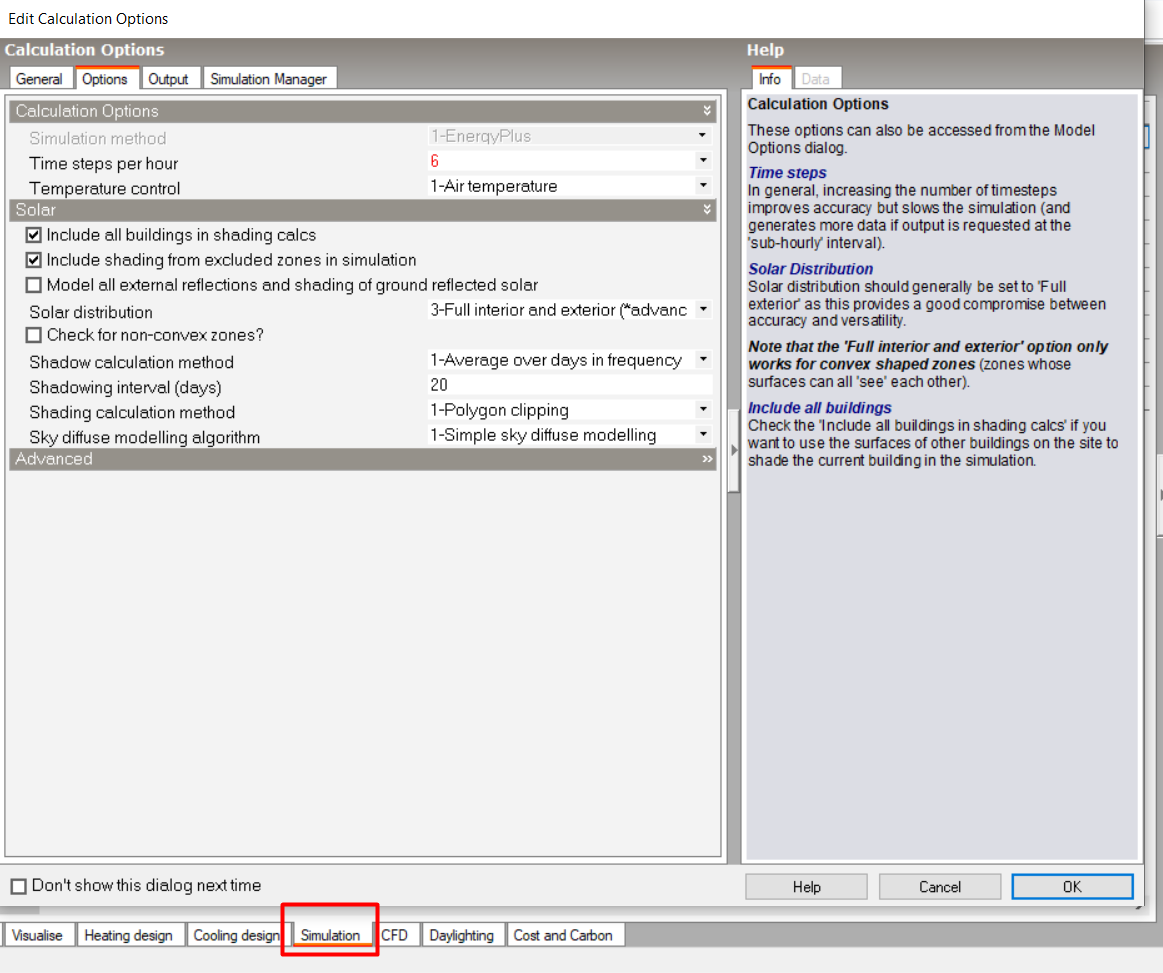Screen dimensions: 1163x973
Task: Select the Info help tab
Action: coord(770,79)
